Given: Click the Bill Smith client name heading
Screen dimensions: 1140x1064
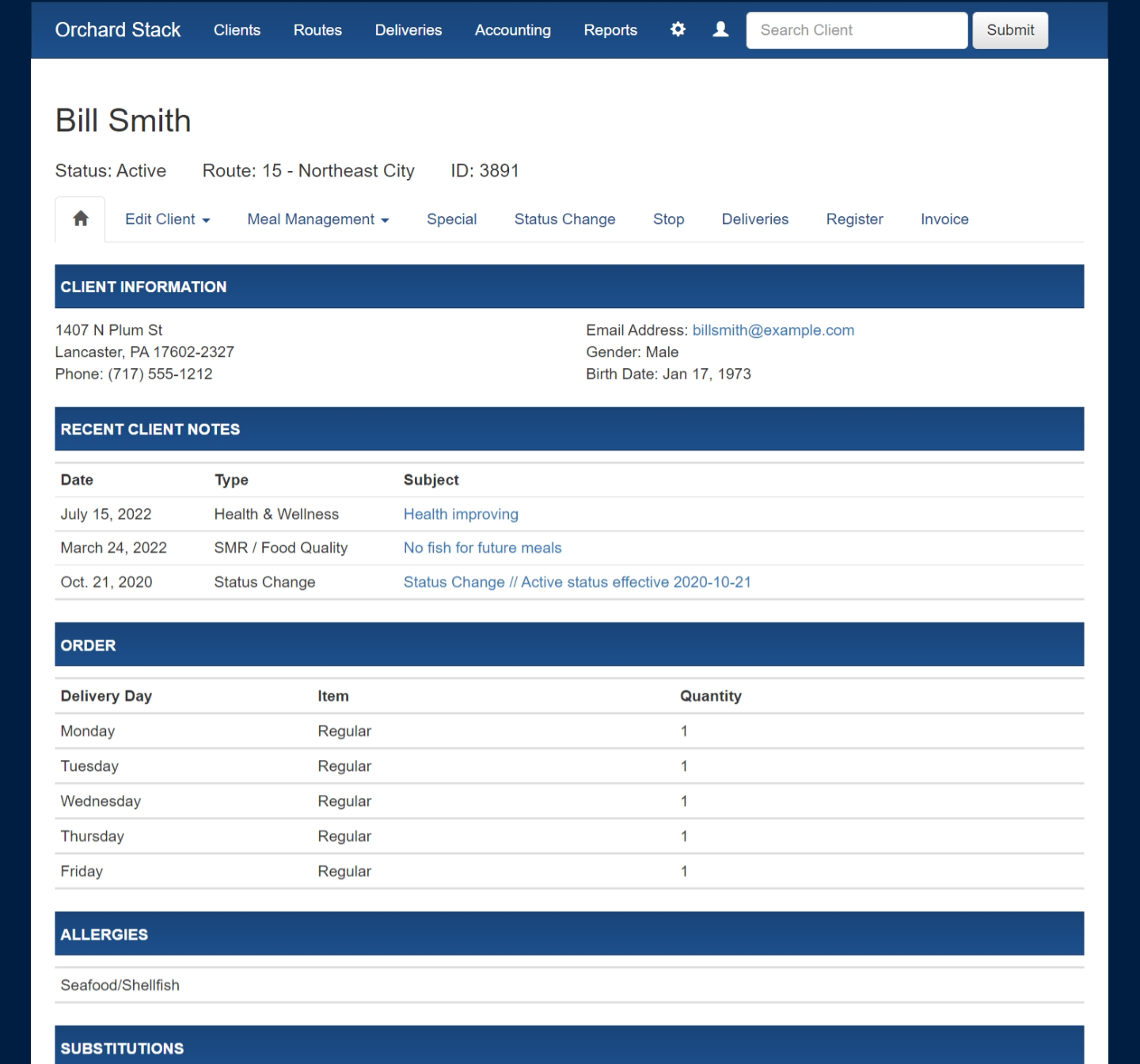Looking at the screenshot, I should (123, 121).
